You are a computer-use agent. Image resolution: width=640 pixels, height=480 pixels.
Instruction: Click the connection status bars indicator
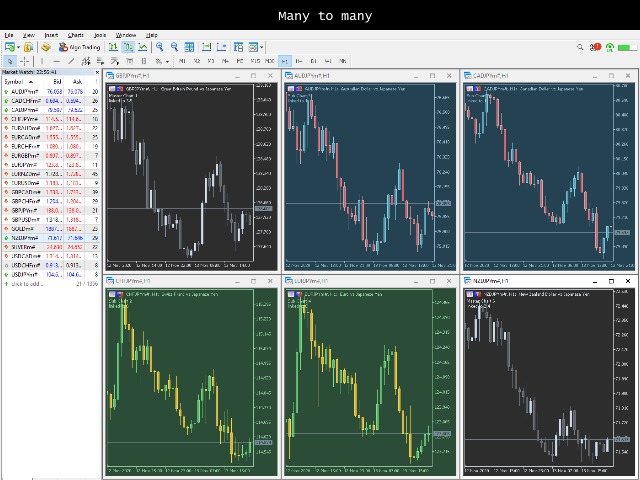pyautogui.click(x=626, y=47)
